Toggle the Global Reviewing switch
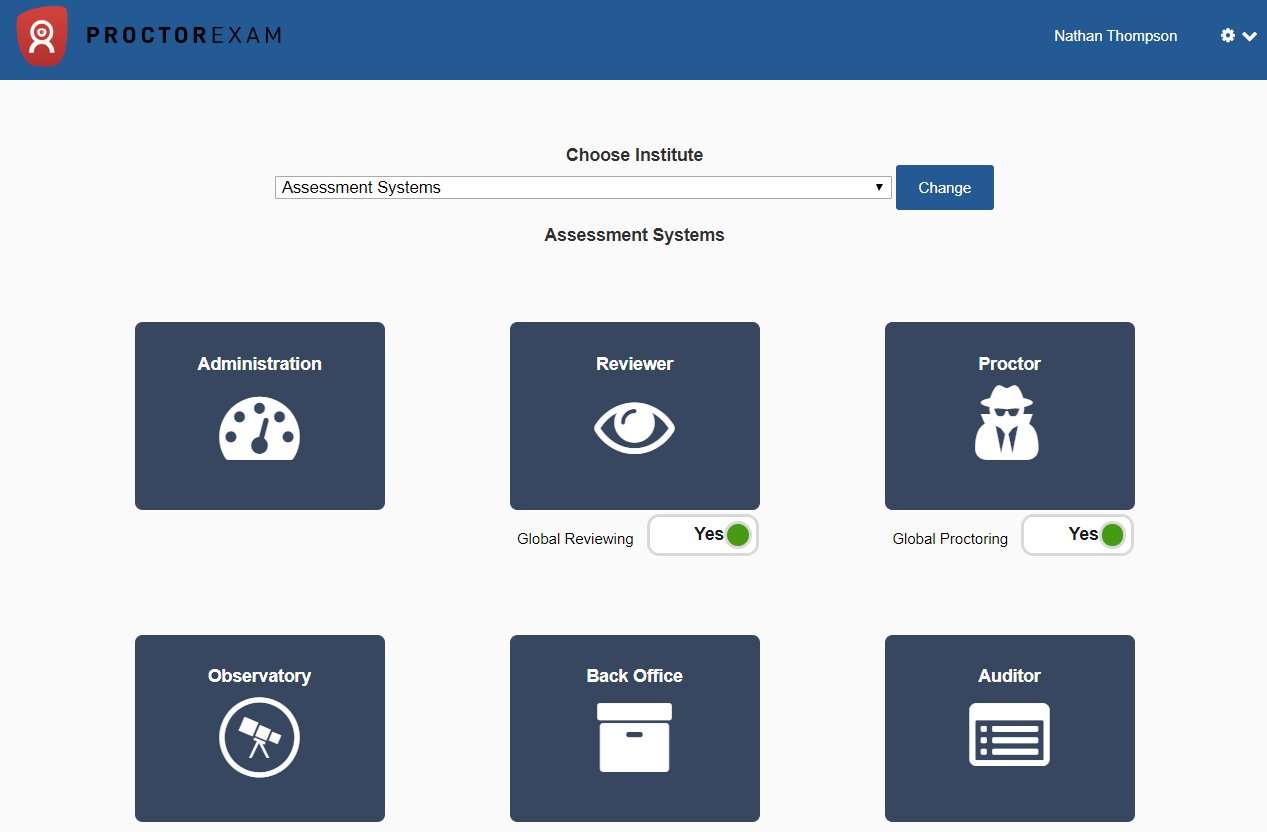The width and height of the screenshot is (1267, 832). tap(703, 535)
